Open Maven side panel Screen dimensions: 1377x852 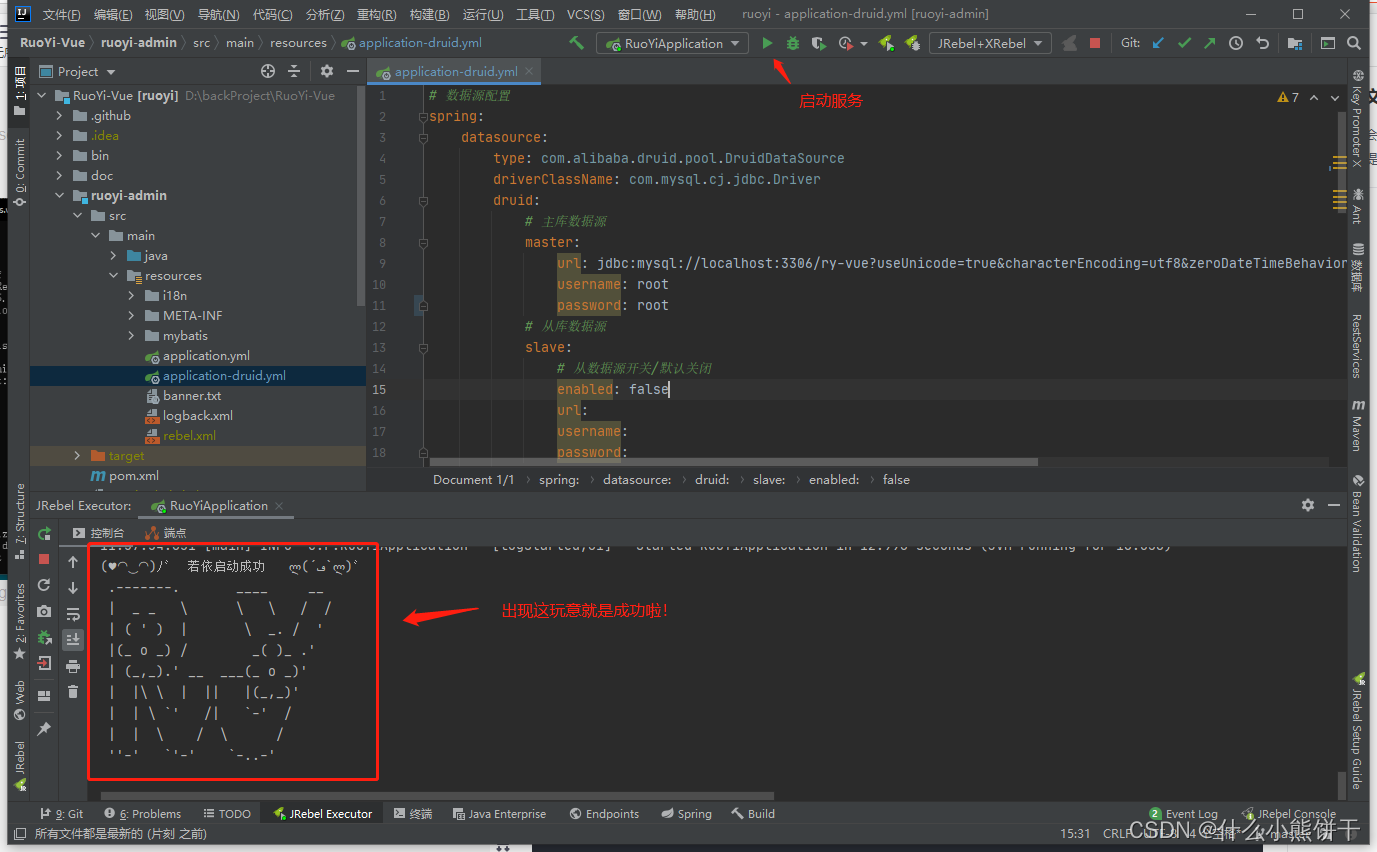[1357, 425]
